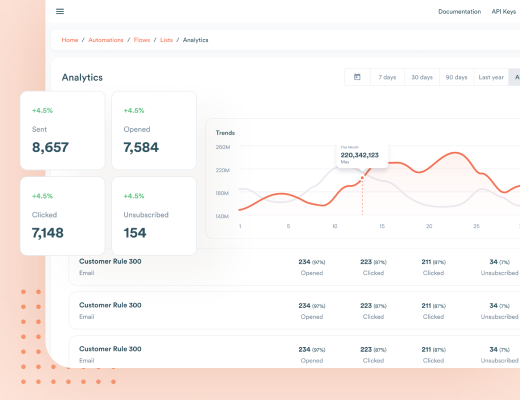Click the Trends chart title

pyautogui.click(x=225, y=133)
